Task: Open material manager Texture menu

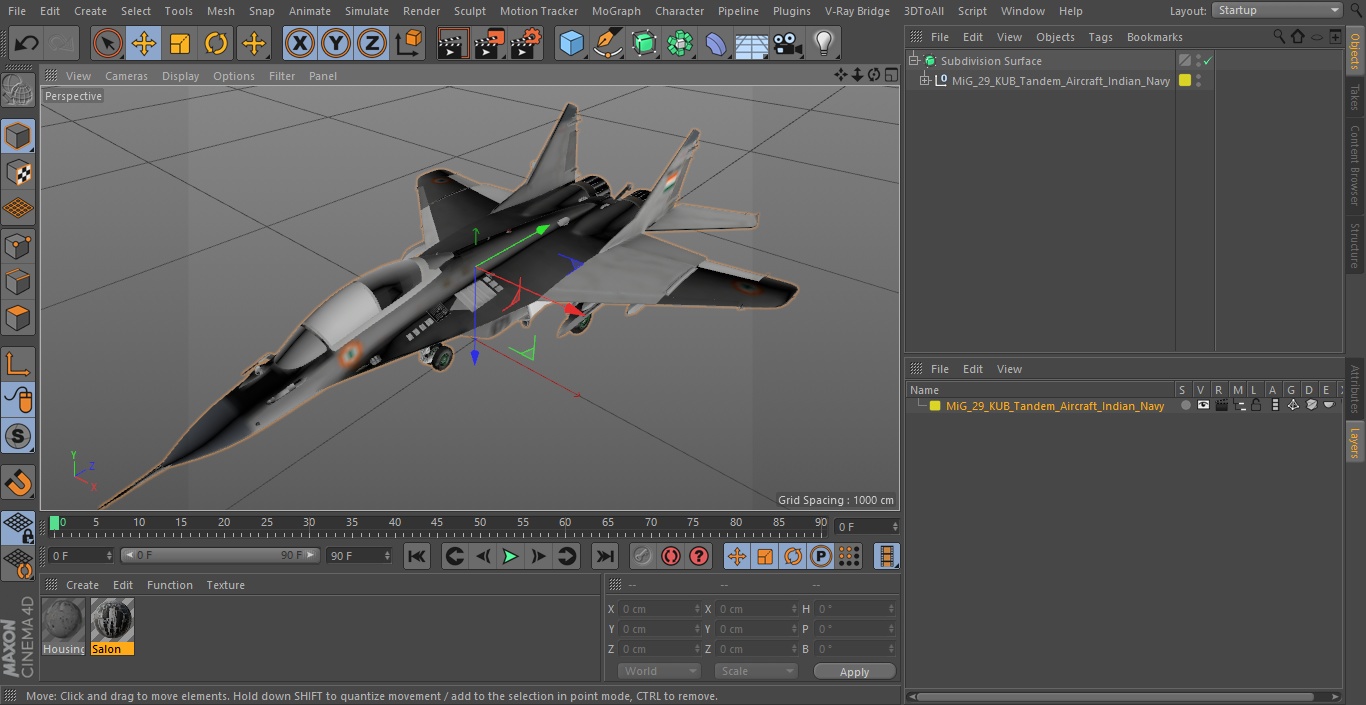Action: [225, 585]
